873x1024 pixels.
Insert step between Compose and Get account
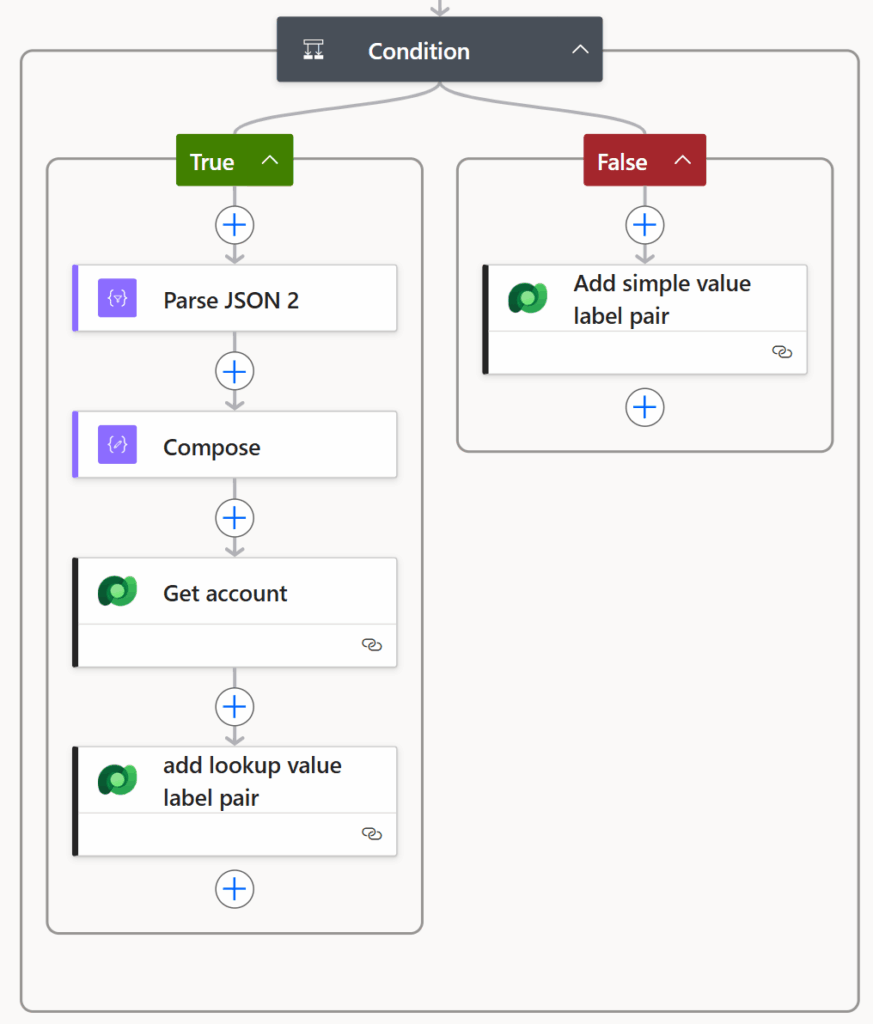[234, 518]
